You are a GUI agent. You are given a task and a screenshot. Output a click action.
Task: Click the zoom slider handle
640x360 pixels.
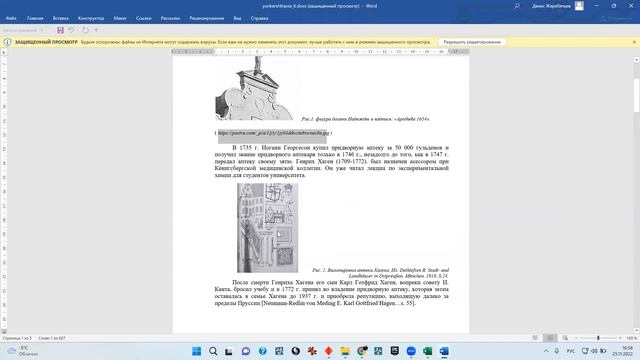[x=598, y=338]
